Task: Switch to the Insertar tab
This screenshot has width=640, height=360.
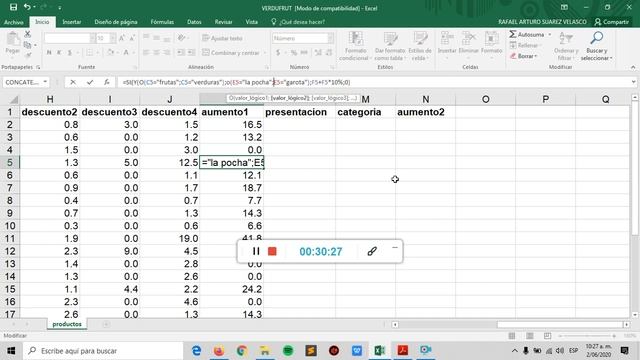Action: coord(71,22)
